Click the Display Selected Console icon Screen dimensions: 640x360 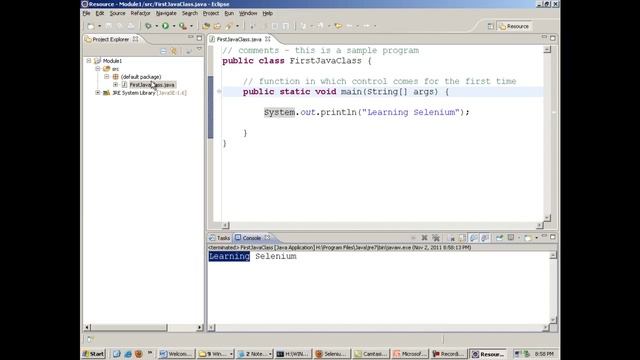tap(511, 238)
